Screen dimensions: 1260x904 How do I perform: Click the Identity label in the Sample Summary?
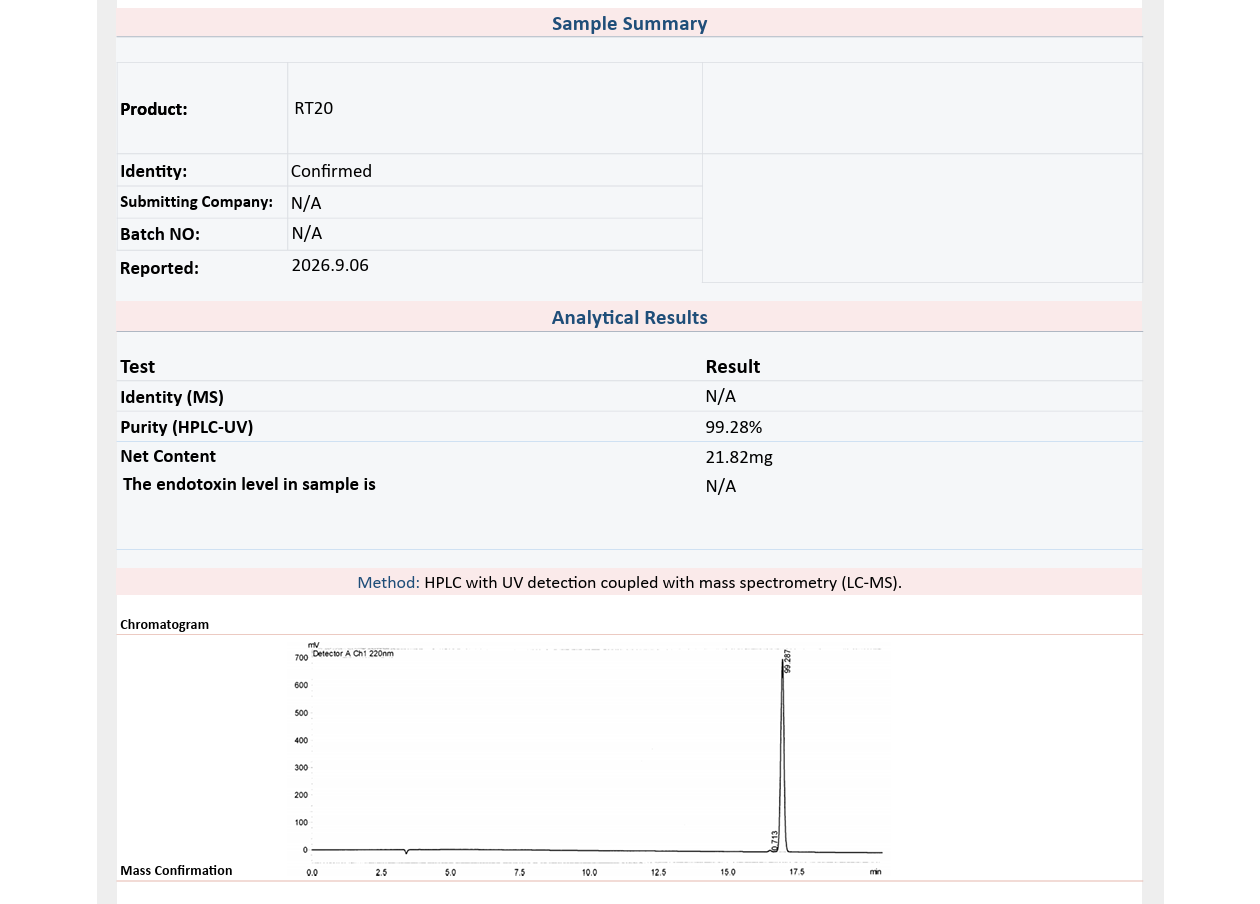[153, 171]
